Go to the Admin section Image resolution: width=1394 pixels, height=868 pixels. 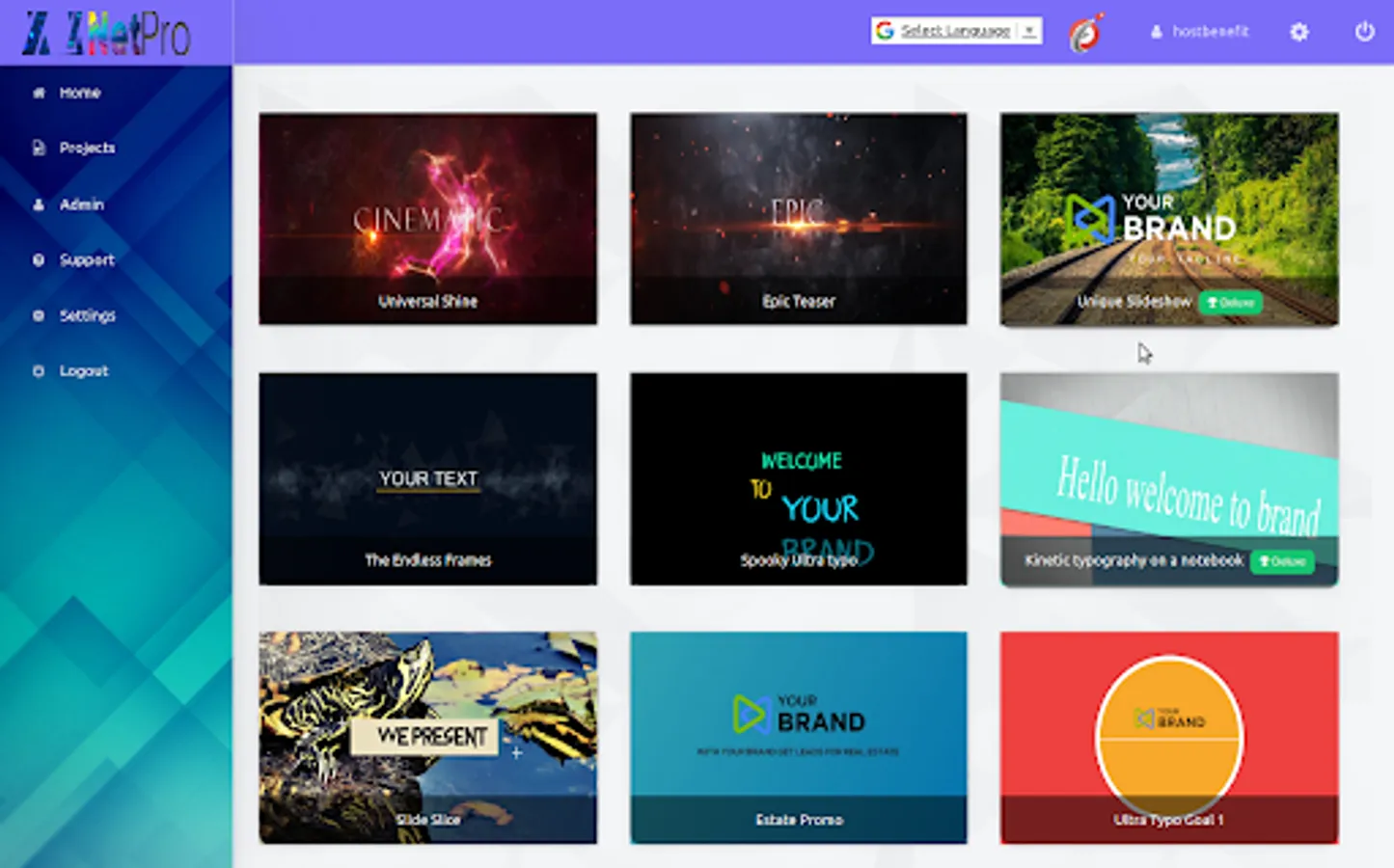pos(81,204)
